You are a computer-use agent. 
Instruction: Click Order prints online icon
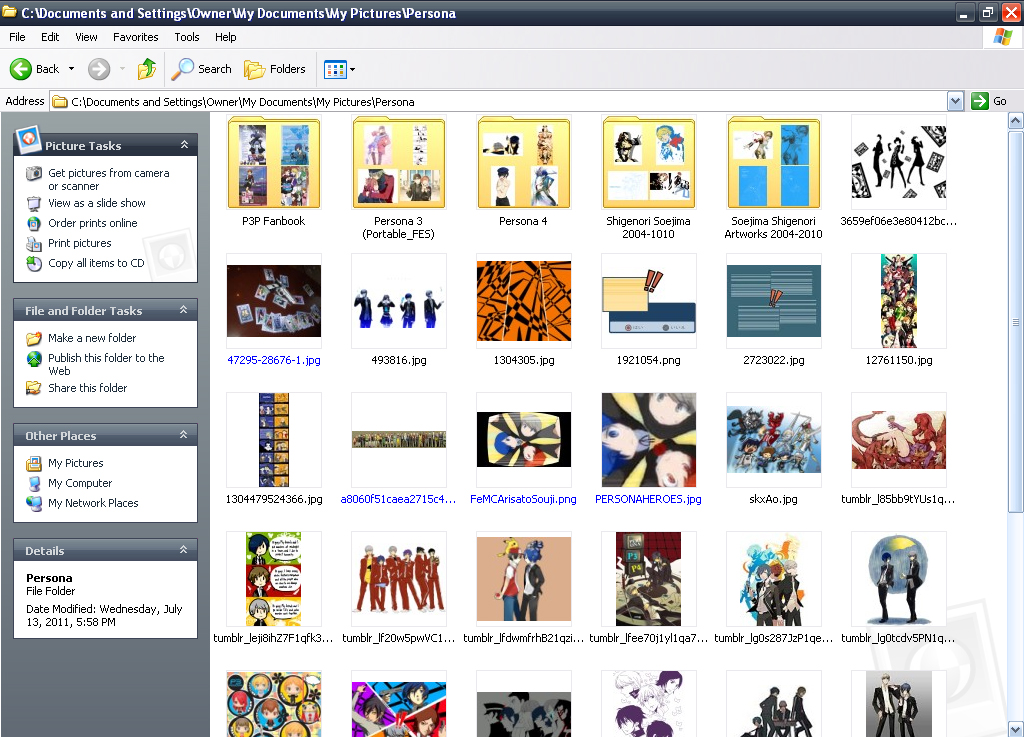34,223
